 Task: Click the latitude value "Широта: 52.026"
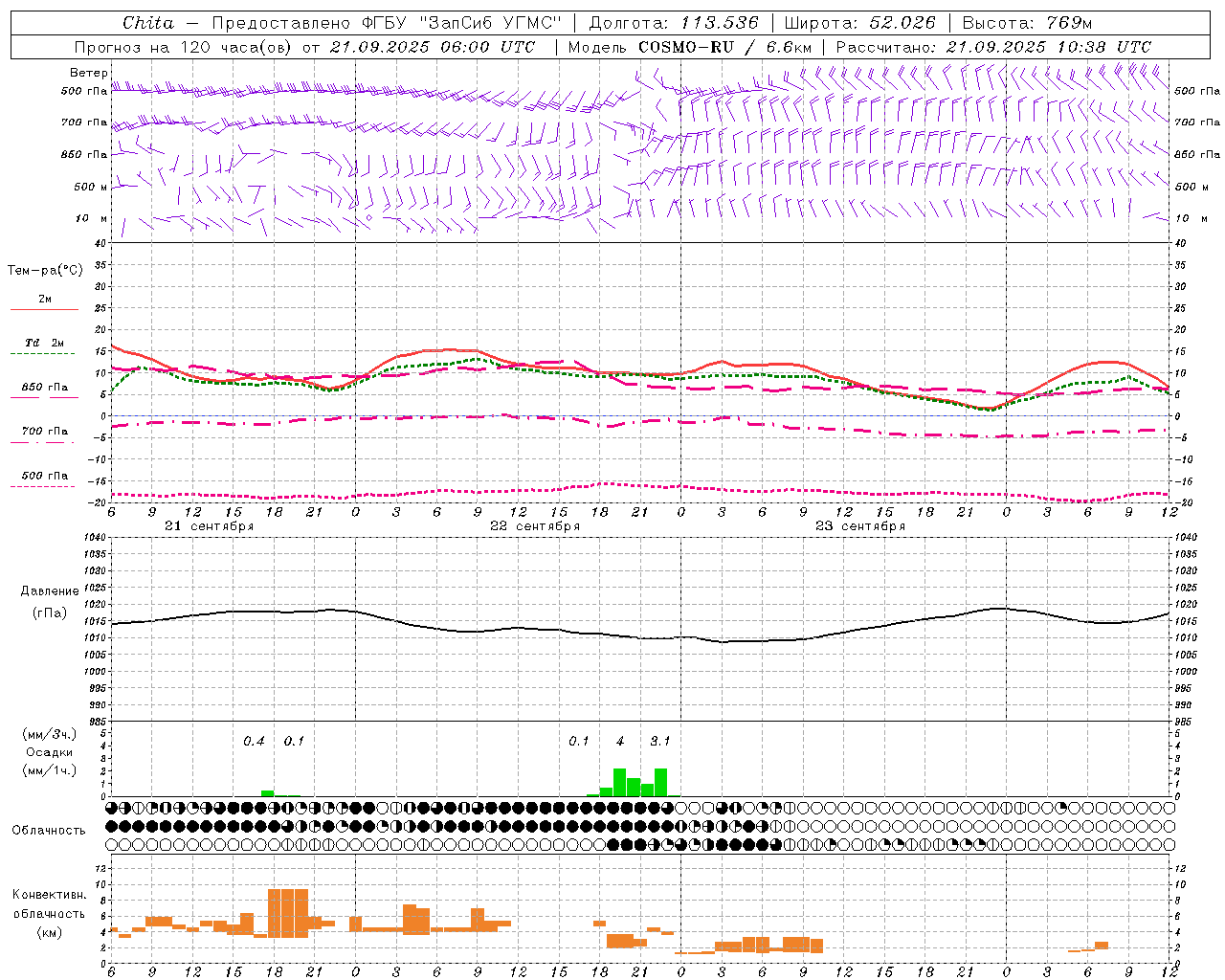[x=859, y=23]
